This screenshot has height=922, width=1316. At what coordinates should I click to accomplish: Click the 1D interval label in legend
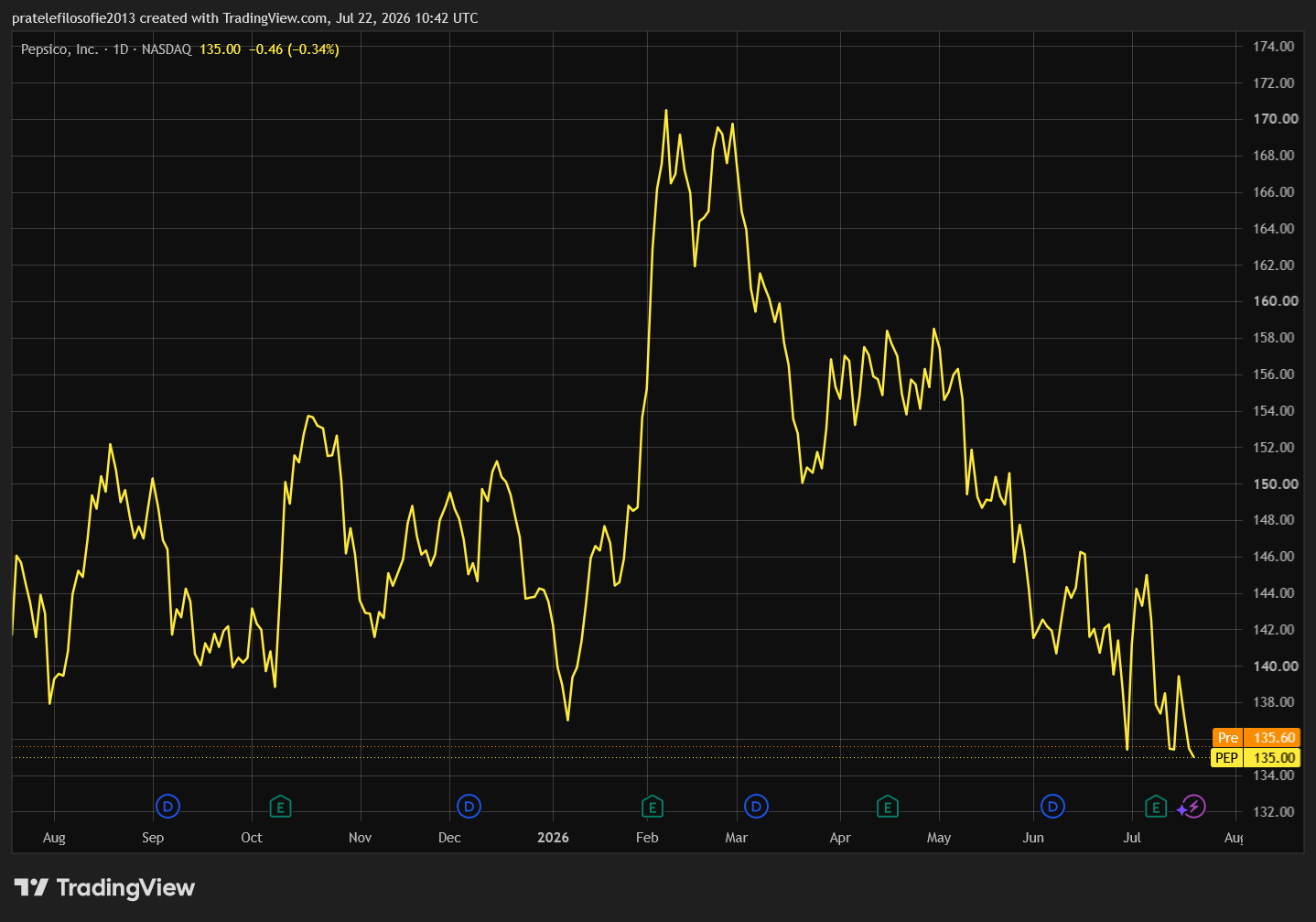pyautogui.click(x=121, y=49)
